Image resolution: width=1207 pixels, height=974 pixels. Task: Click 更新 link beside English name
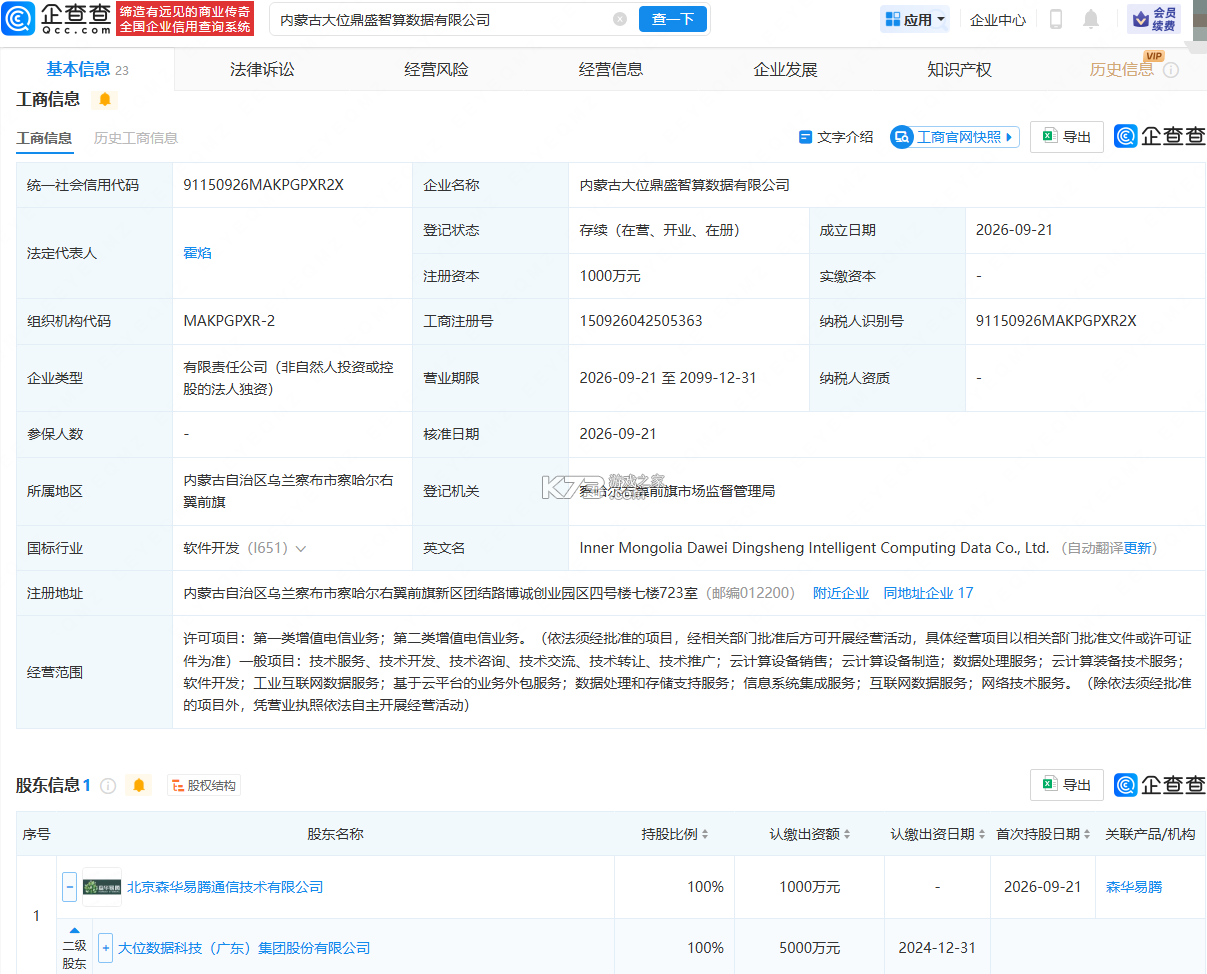pyautogui.click(x=1137, y=548)
